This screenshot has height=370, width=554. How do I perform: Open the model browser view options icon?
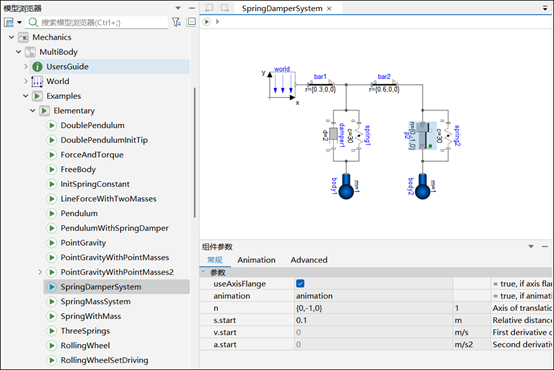tap(9, 23)
